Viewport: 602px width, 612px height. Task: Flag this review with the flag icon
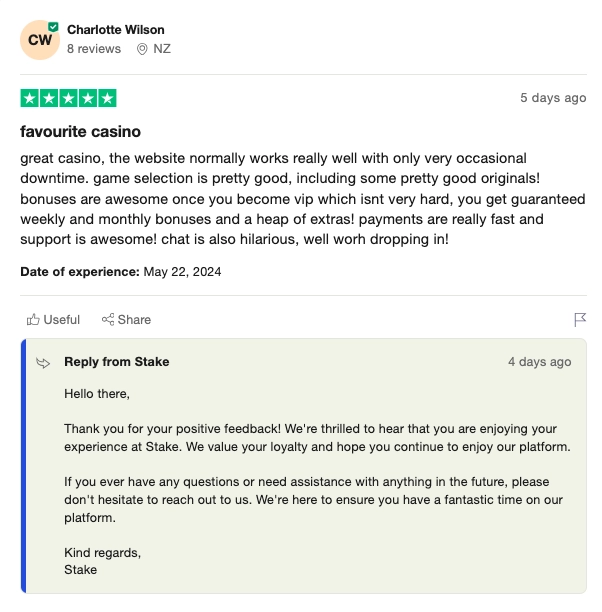(580, 319)
